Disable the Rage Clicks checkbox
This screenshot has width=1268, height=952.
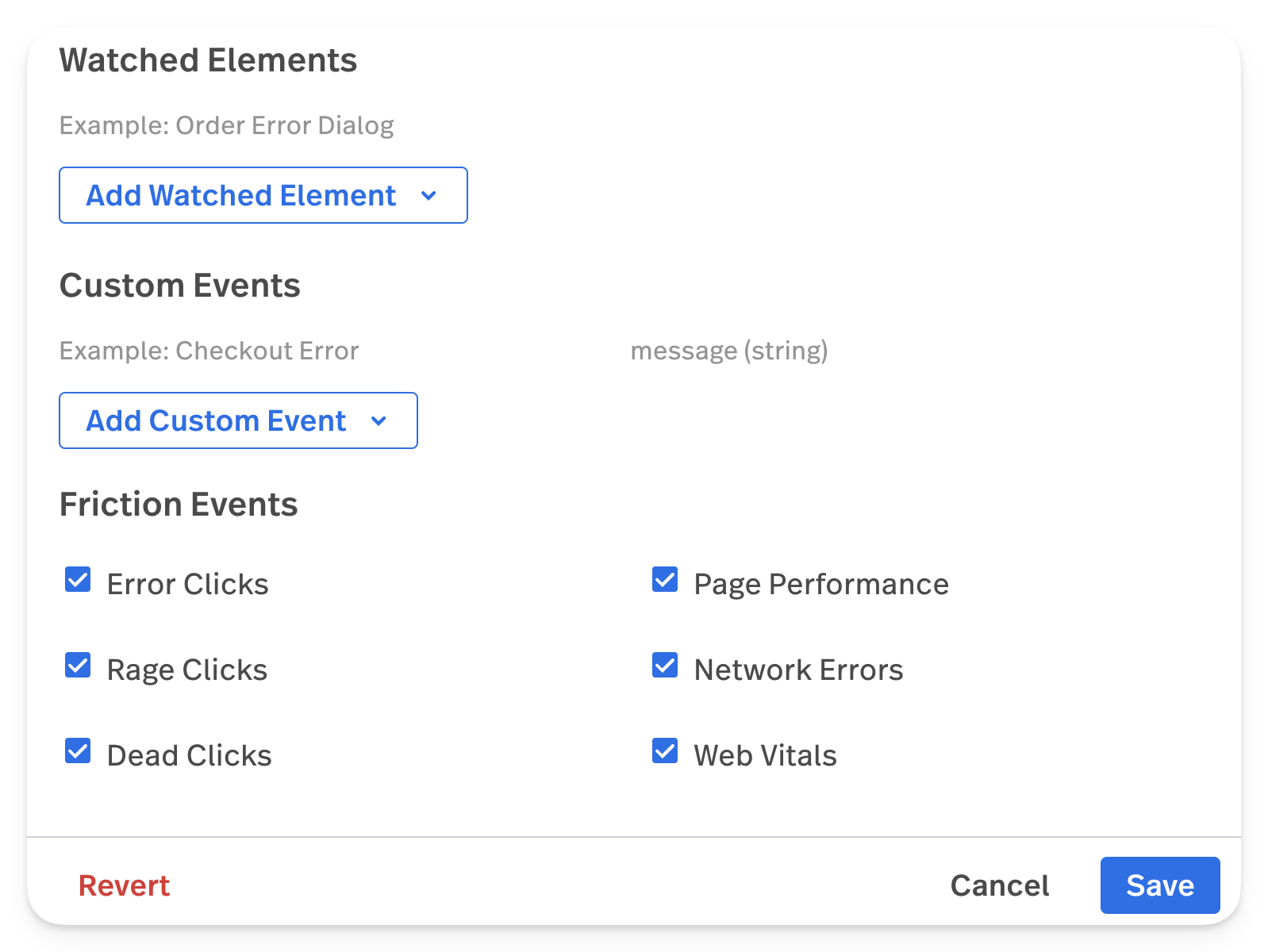78,666
